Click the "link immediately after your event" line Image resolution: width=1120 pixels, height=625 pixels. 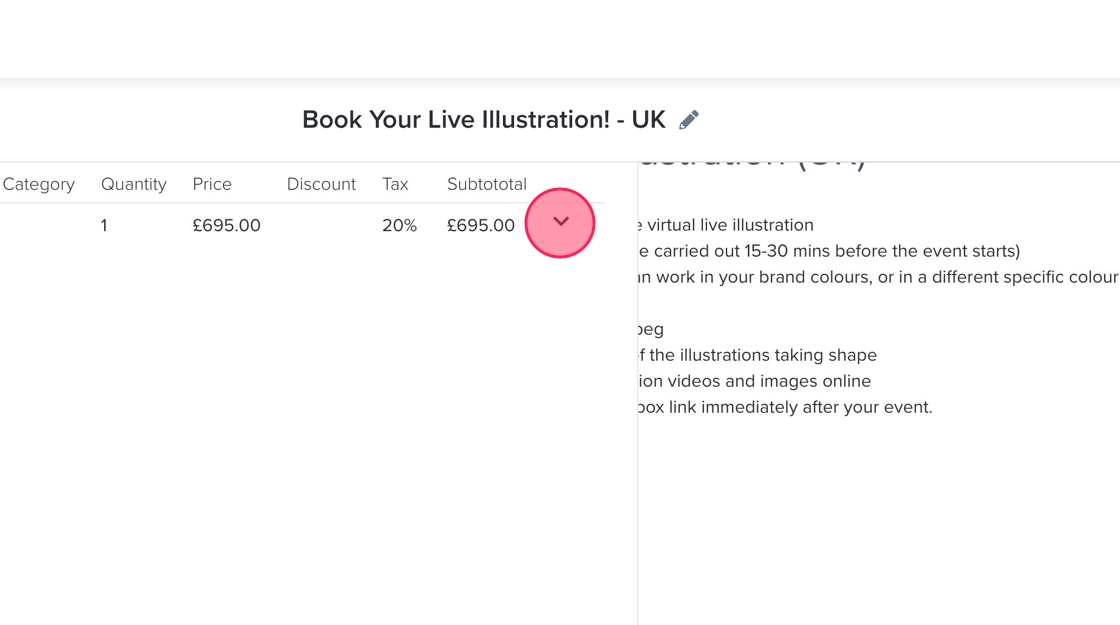785,407
